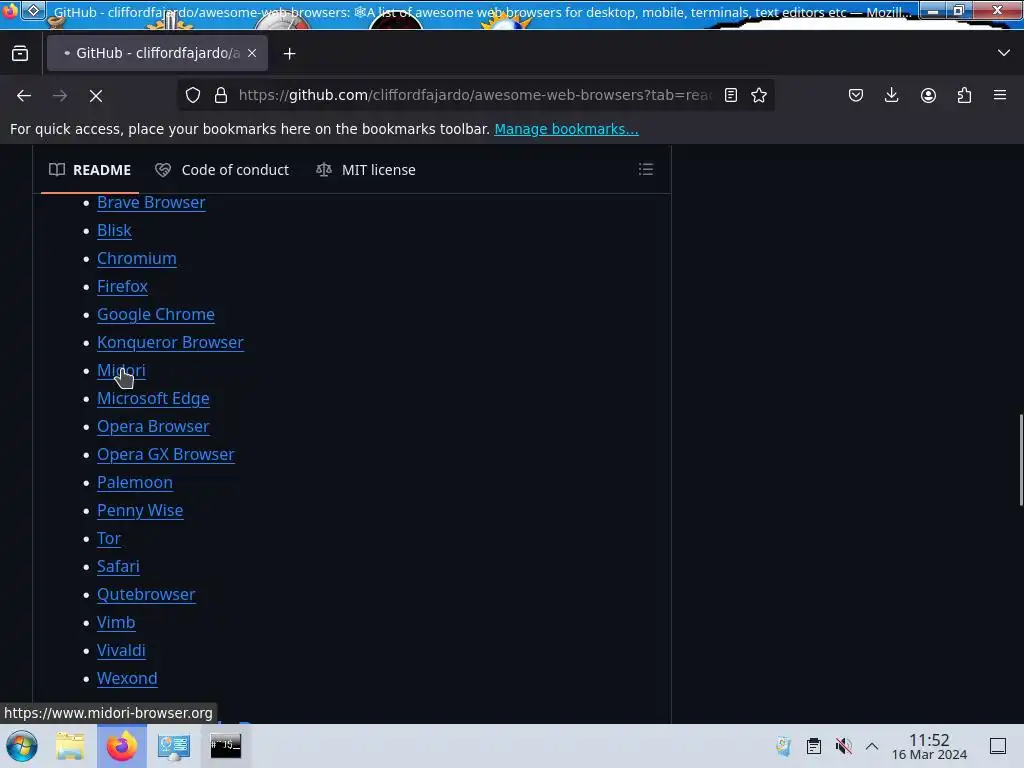Bookmark this page with star

pos(759,95)
